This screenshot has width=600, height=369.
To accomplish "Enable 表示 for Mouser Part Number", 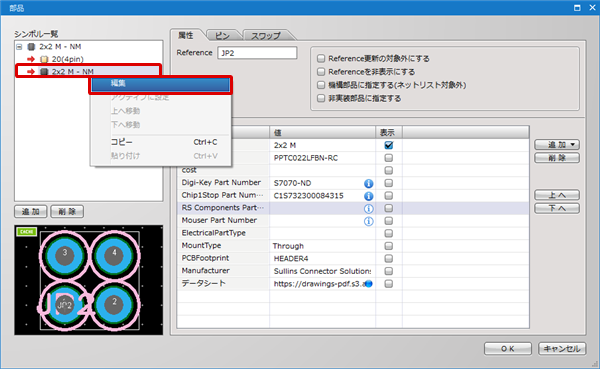I will click(x=388, y=221).
